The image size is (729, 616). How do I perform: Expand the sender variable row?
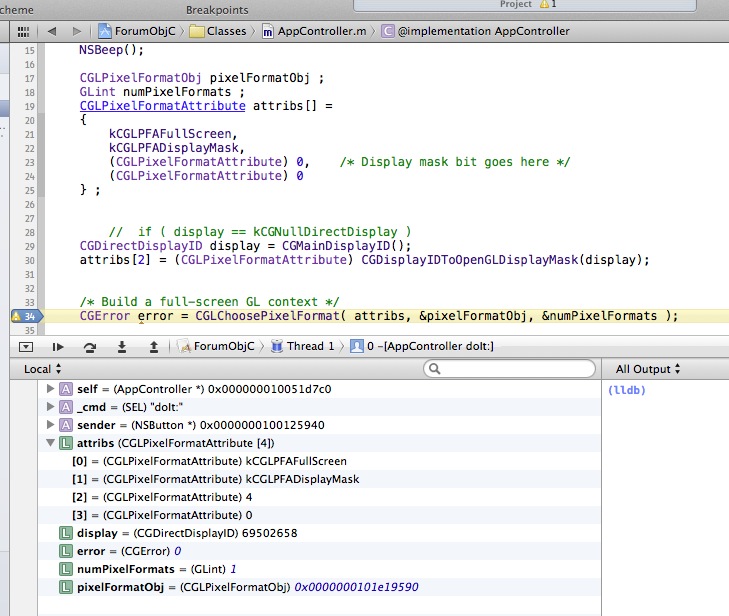pyautogui.click(x=51, y=424)
